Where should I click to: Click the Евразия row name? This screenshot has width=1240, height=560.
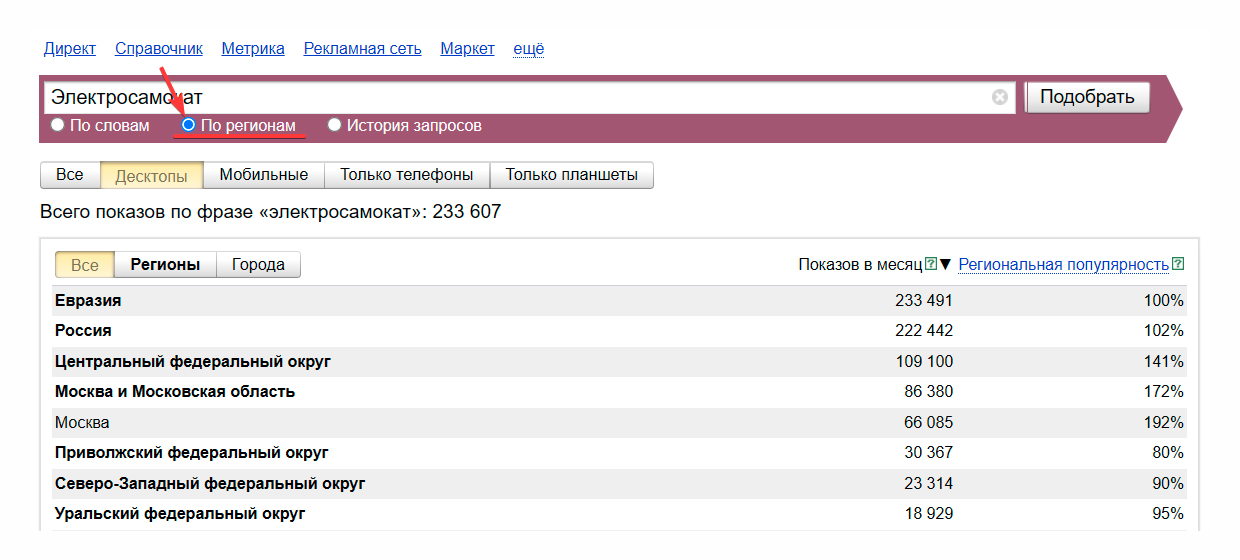click(88, 301)
